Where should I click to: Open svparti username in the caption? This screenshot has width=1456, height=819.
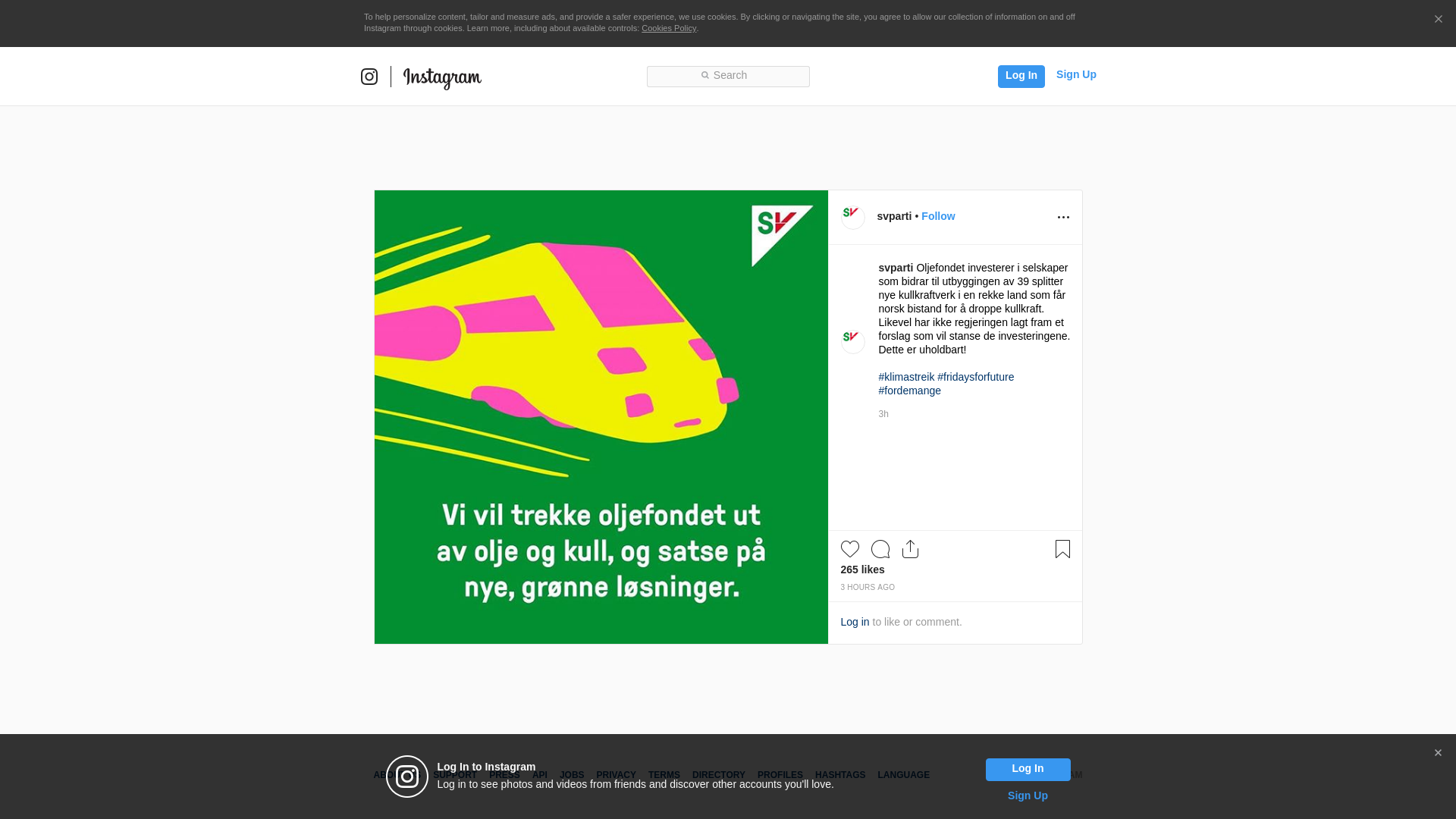tap(896, 268)
